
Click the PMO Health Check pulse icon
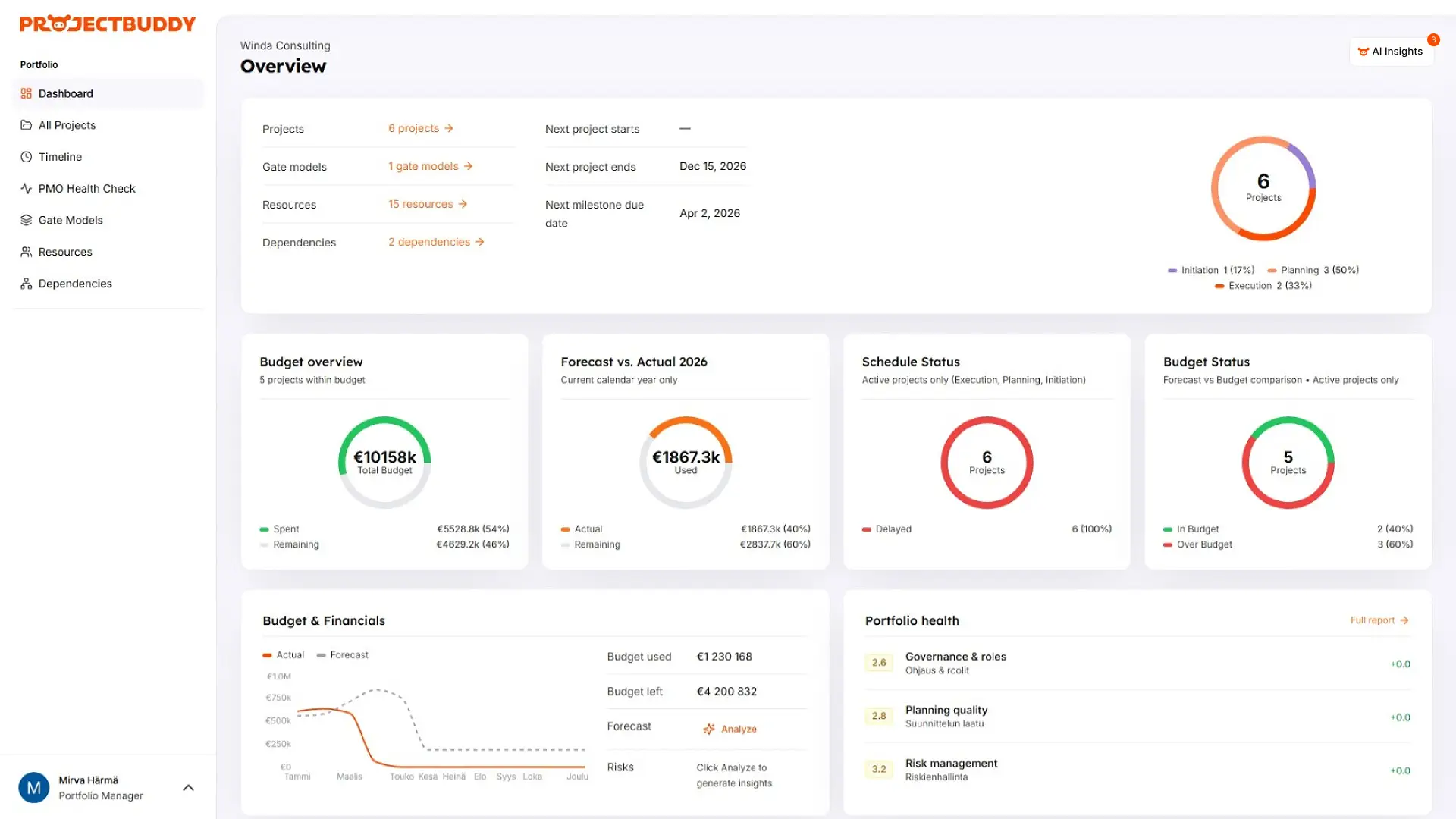pyautogui.click(x=26, y=189)
